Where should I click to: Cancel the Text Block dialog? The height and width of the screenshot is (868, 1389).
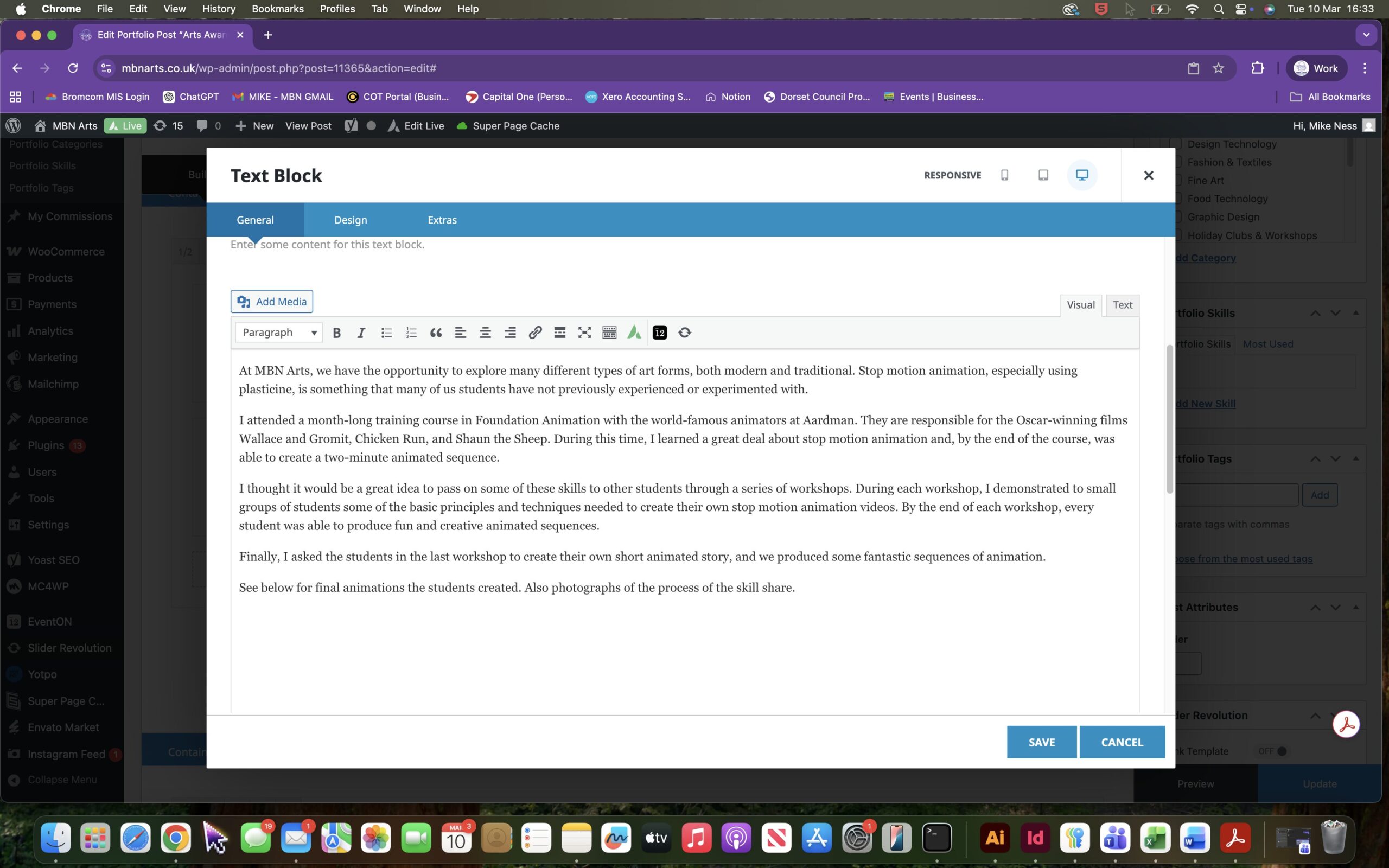1122,742
